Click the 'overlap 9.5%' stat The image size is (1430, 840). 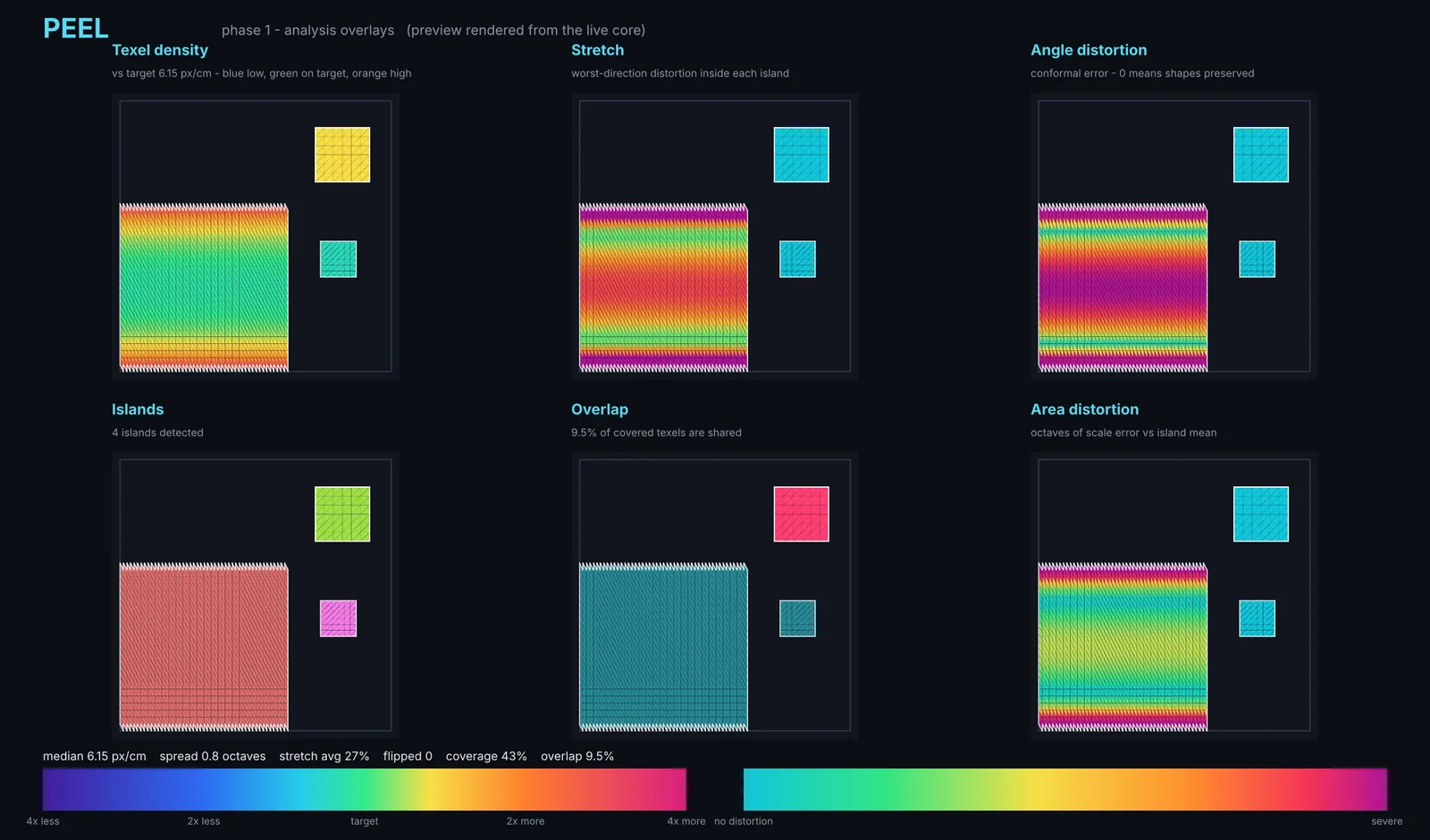577,756
